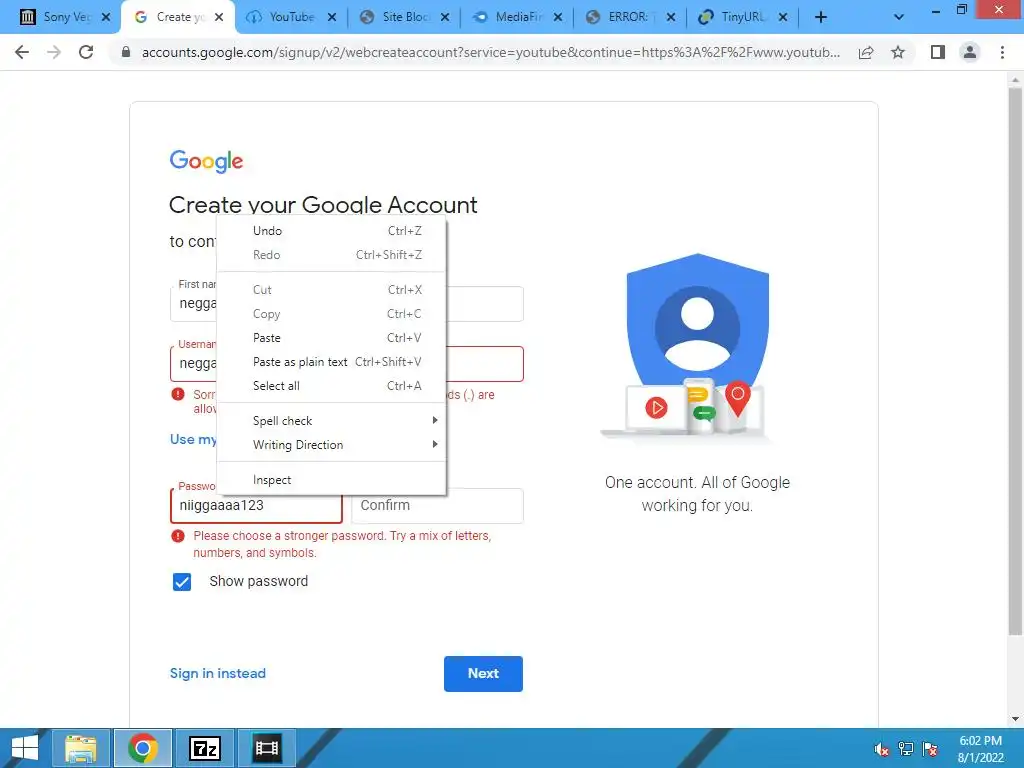Close the Site Blocked tab
This screenshot has width=1024, height=768.
click(445, 17)
